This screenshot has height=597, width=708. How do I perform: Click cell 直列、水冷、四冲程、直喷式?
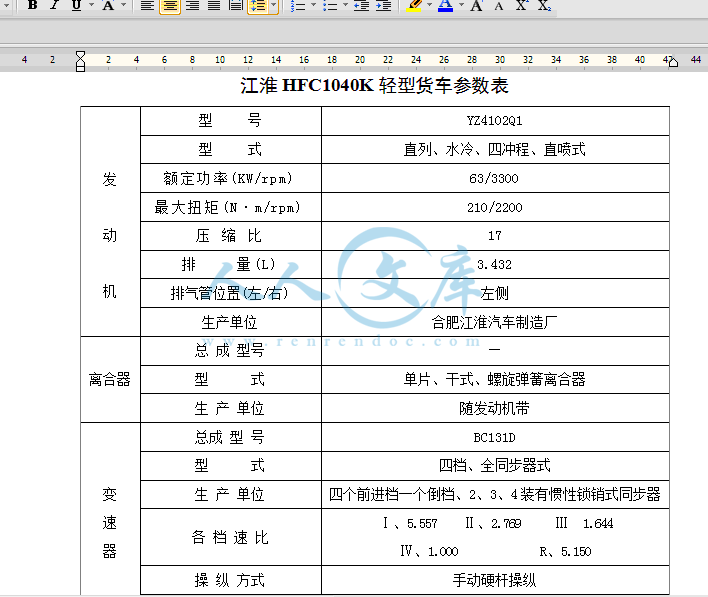495,149
